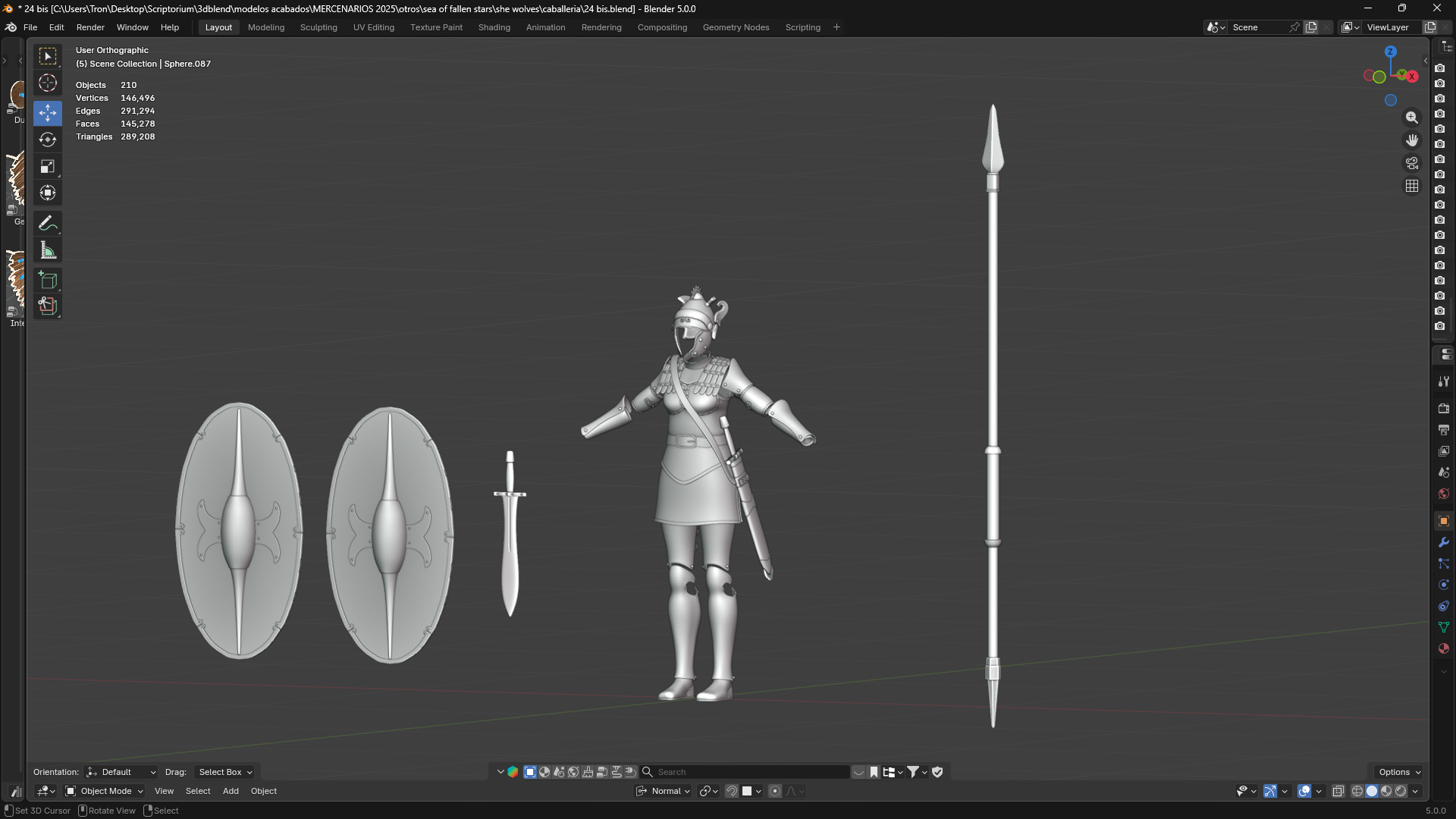The height and width of the screenshot is (819, 1456).
Task: Open the shading options dropdown arrow
Action: tap(1415, 791)
